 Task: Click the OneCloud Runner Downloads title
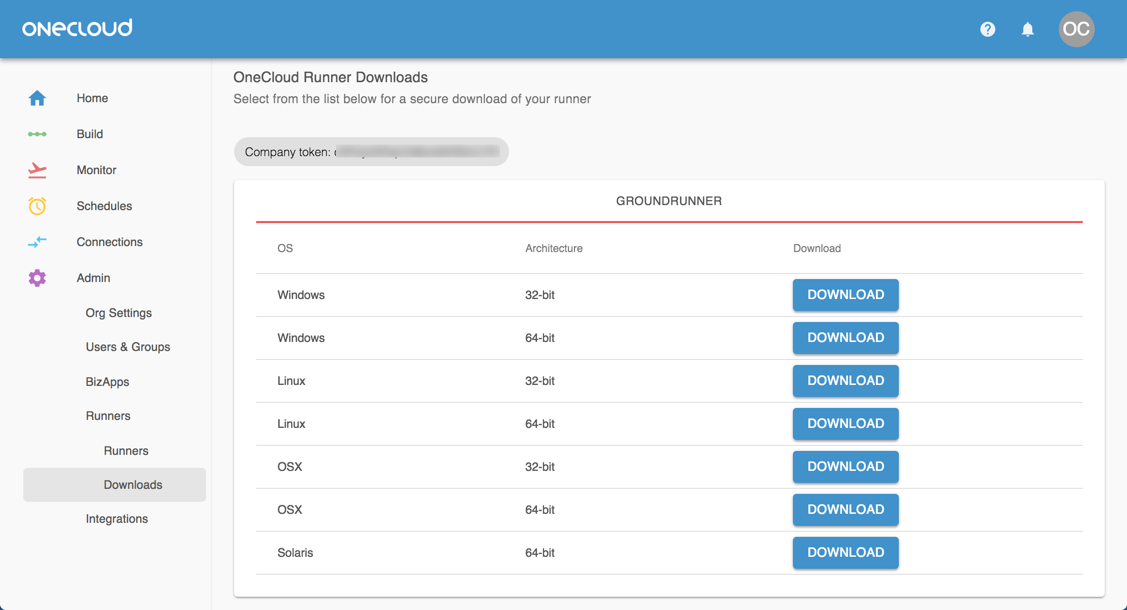coord(331,77)
